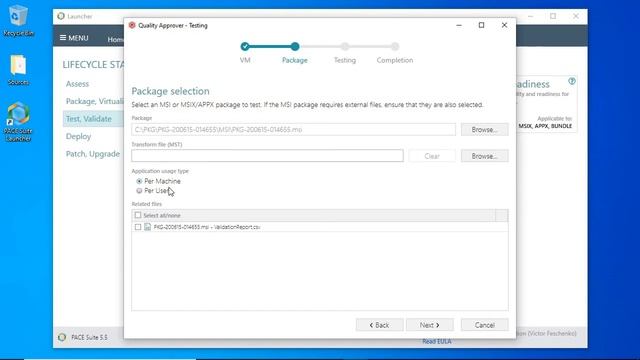Browse for the package file
Screen dimensions: 640x360
pyautogui.click(x=484, y=129)
